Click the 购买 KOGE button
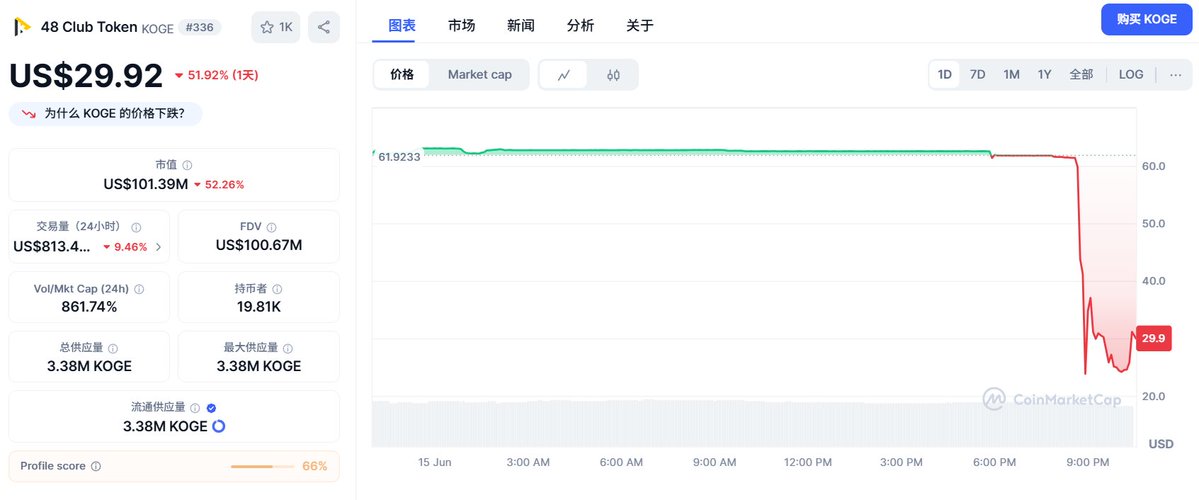 click(x=1147, y=20)
